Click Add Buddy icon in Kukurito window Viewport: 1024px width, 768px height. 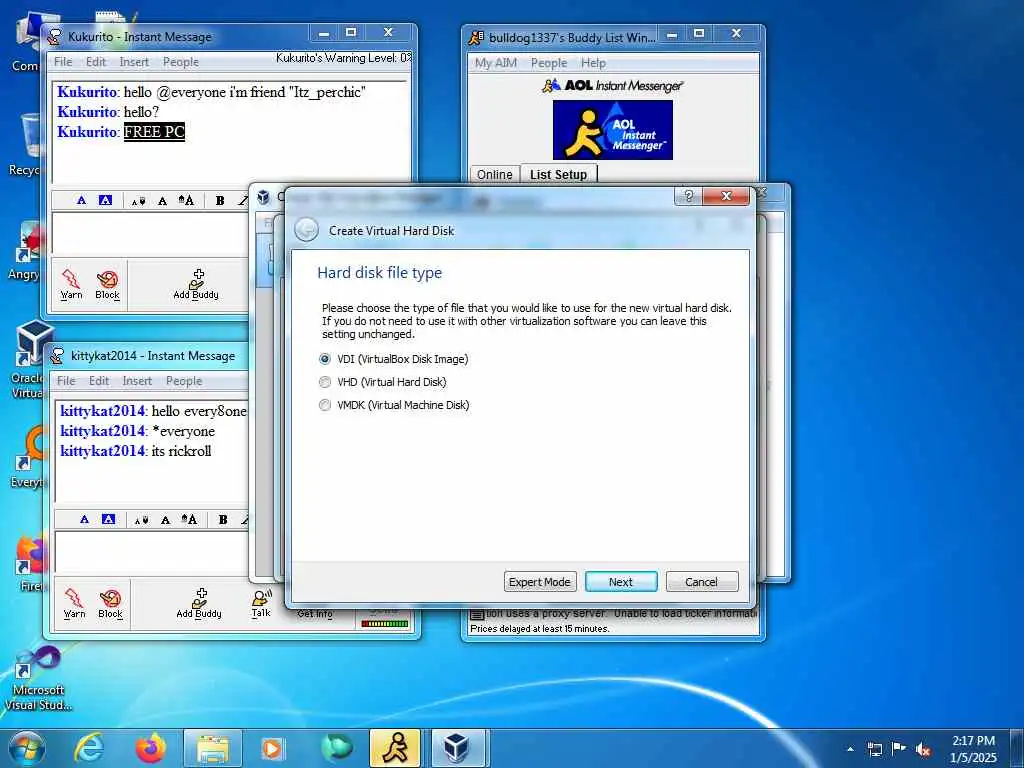click(196, 284)
